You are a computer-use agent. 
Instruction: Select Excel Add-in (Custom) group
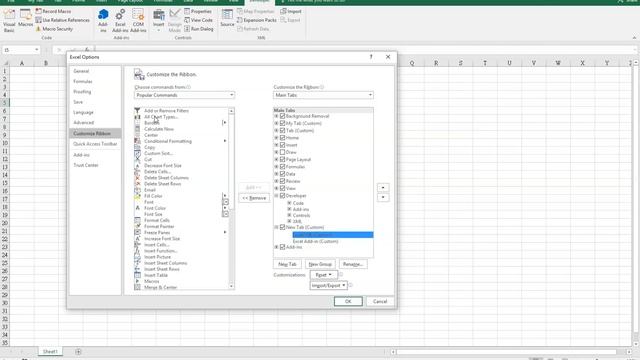click(x=316, y=242)
